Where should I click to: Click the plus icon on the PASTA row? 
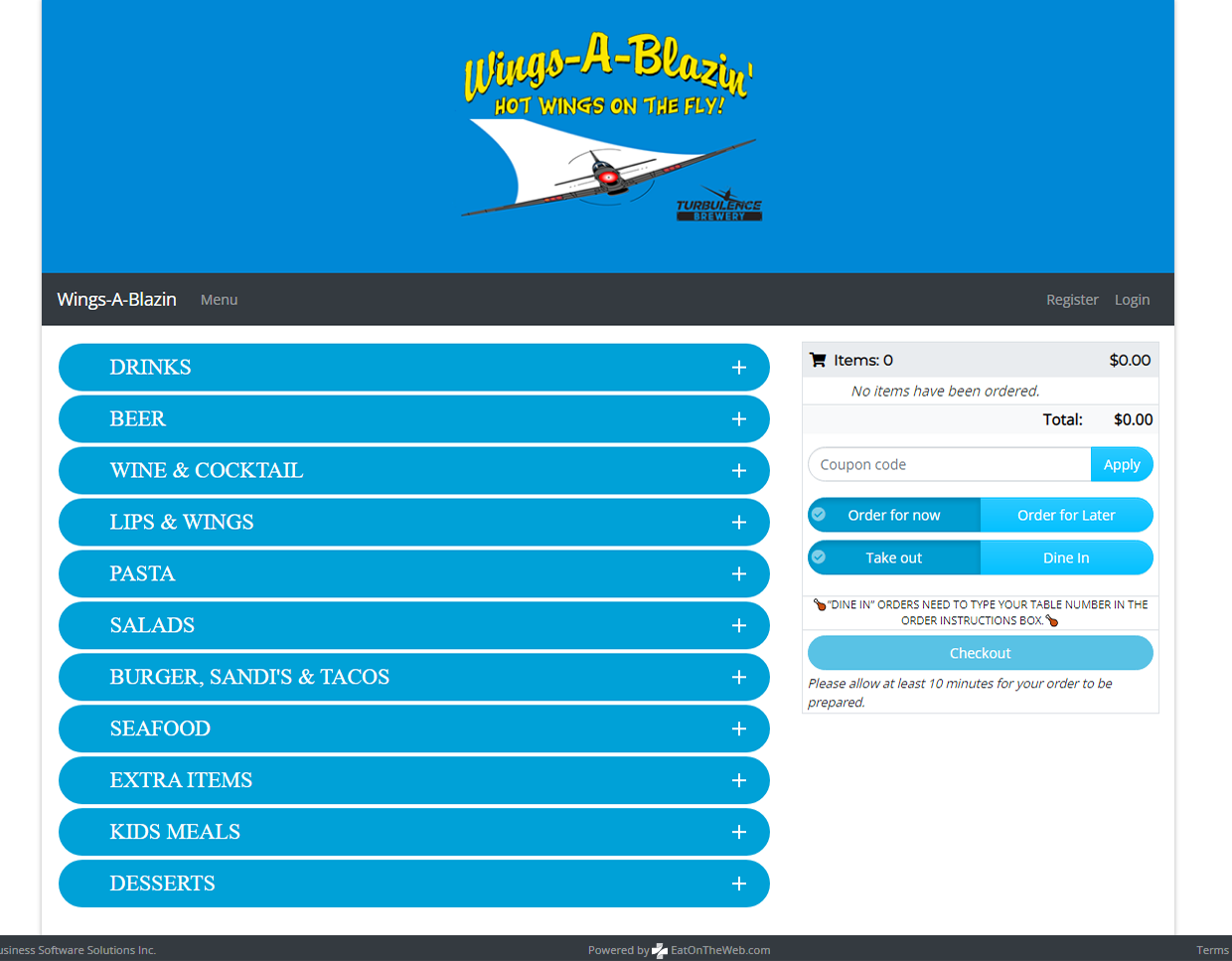739,574
